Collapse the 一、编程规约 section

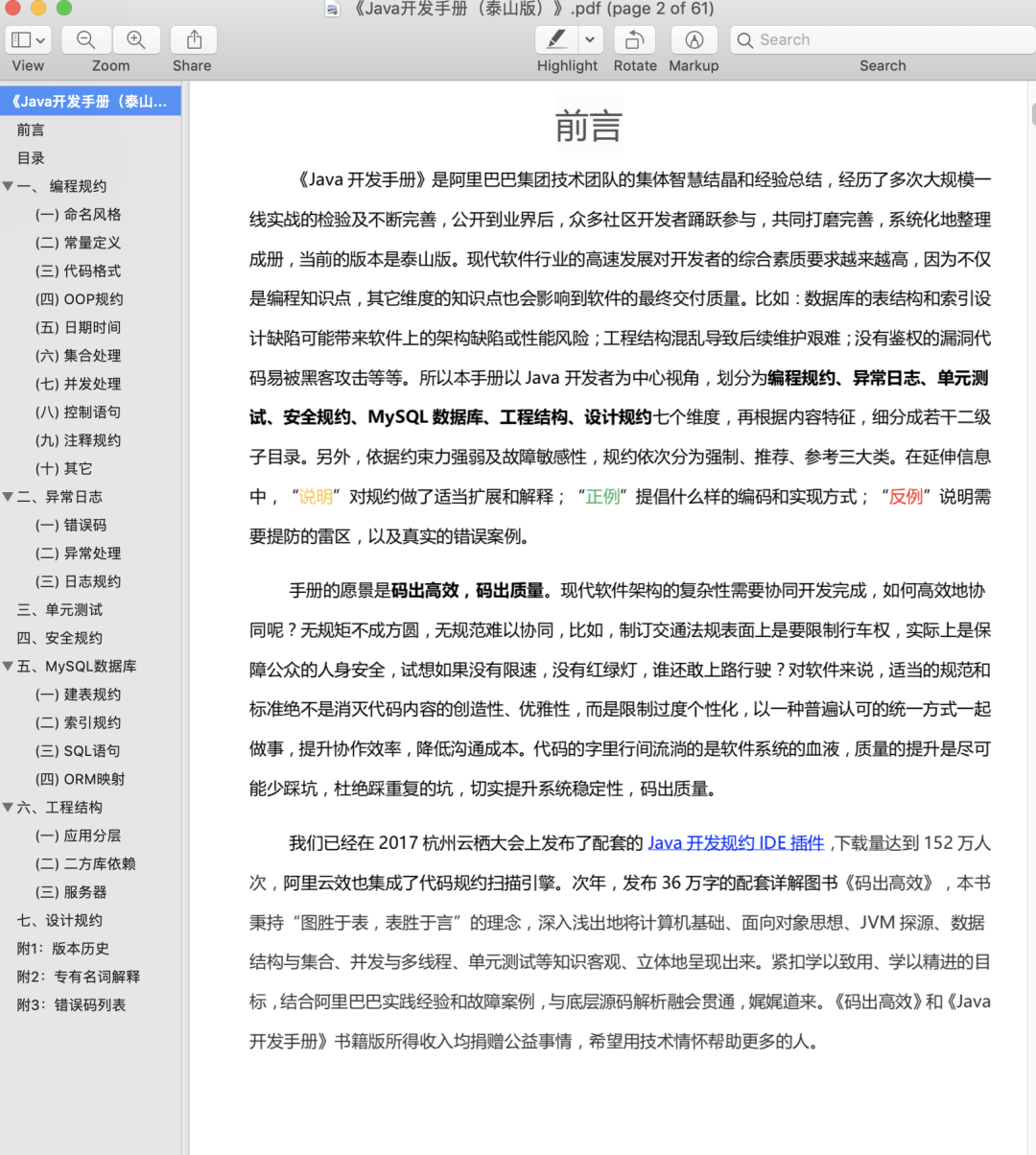pyautogui.click(x=8, y=186)
